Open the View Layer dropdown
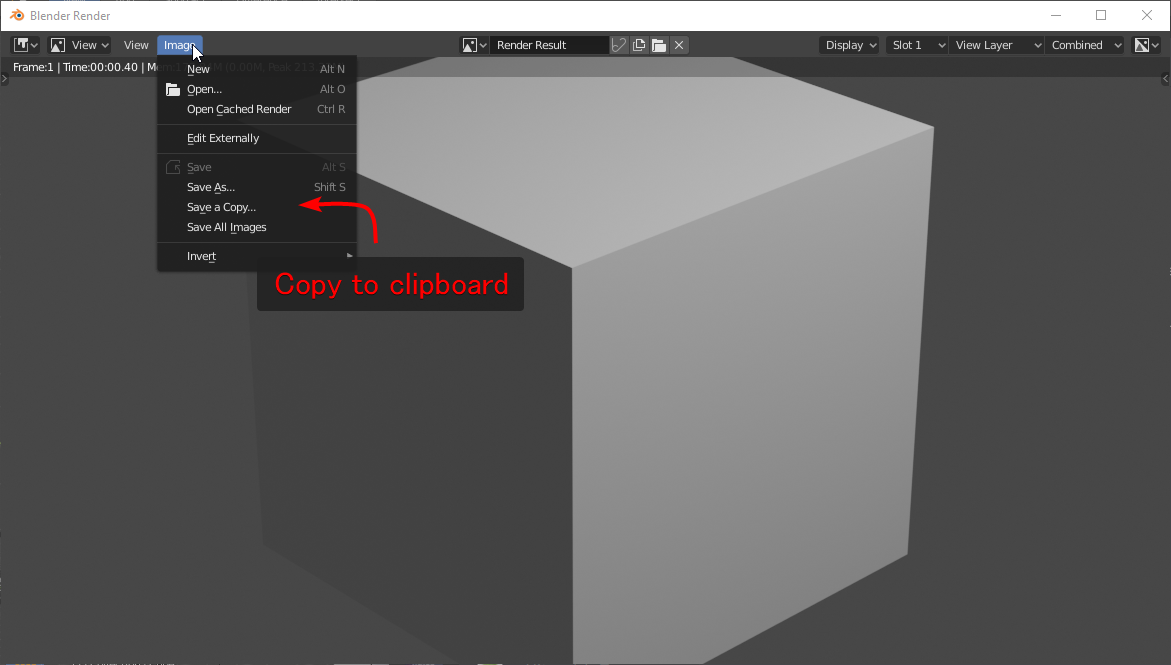1171x665 pixels. point(997,45)
